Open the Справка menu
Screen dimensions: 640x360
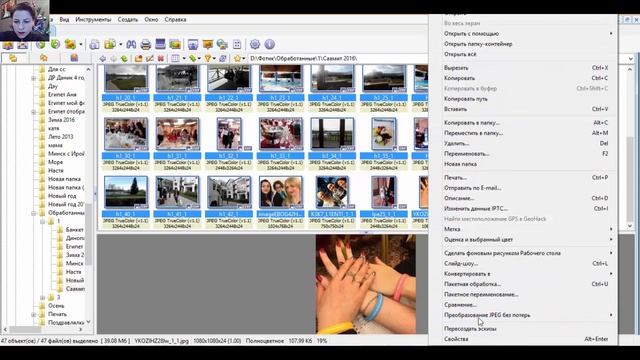[176, 20]
